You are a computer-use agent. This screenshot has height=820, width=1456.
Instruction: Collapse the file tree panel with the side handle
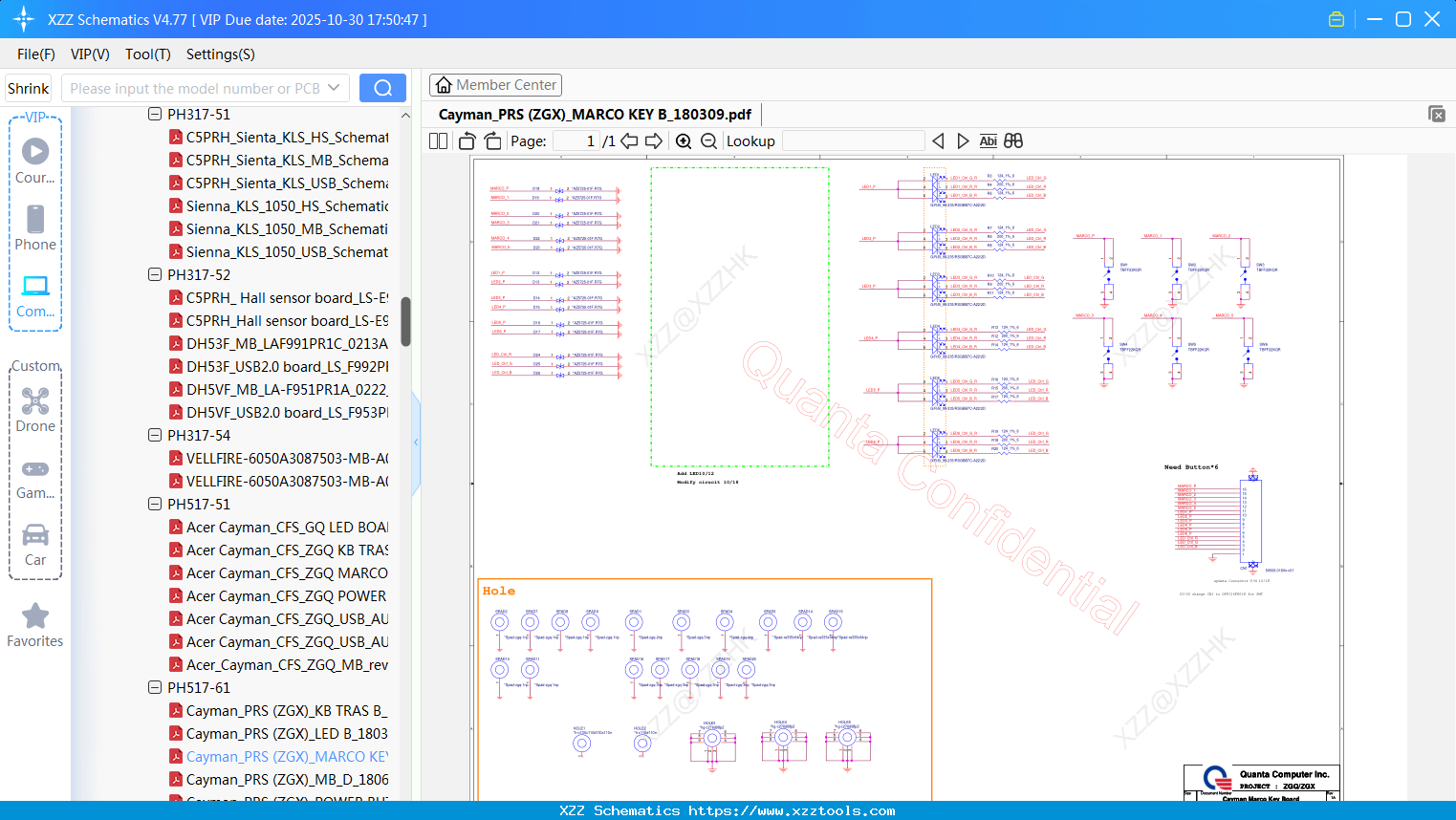[416, 442]
